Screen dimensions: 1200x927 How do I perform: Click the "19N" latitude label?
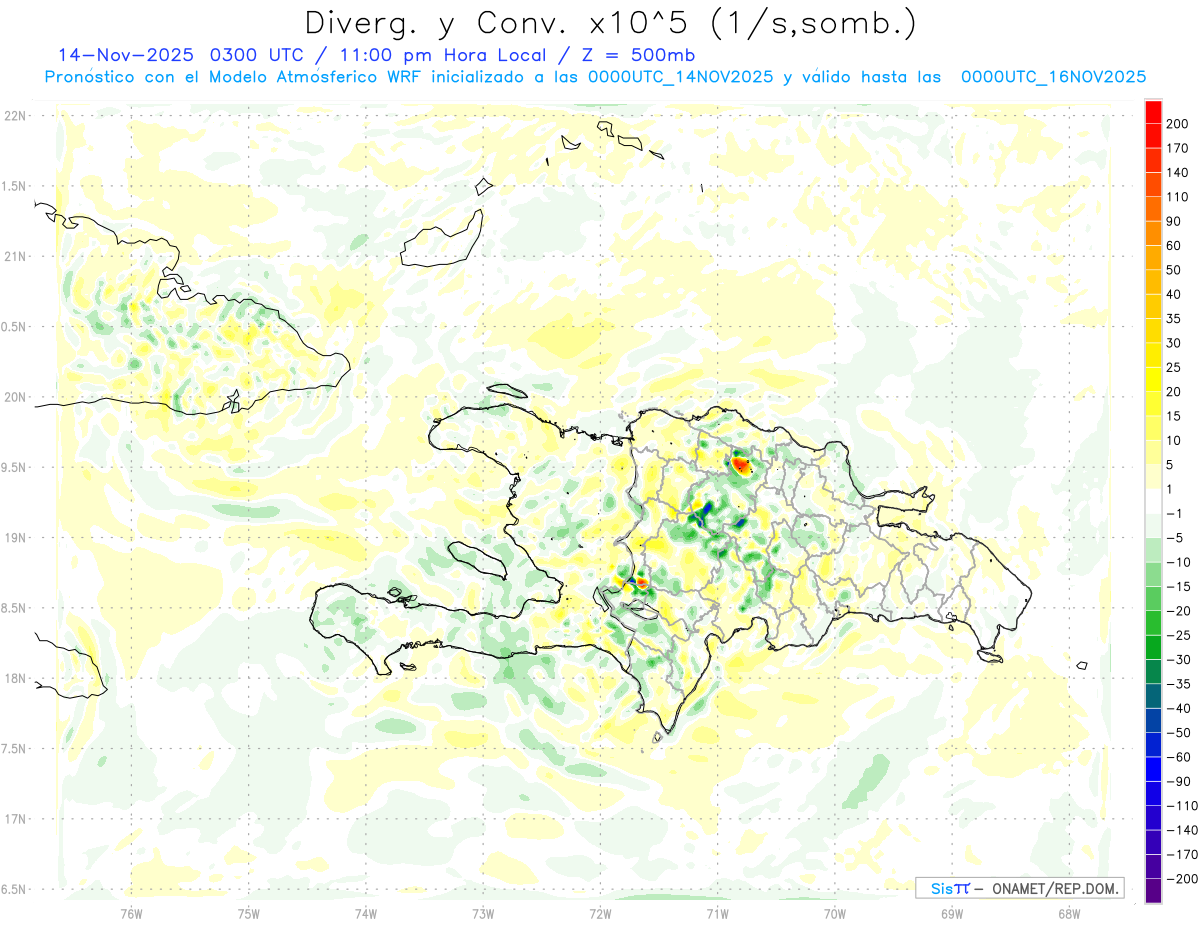[15, 538]
